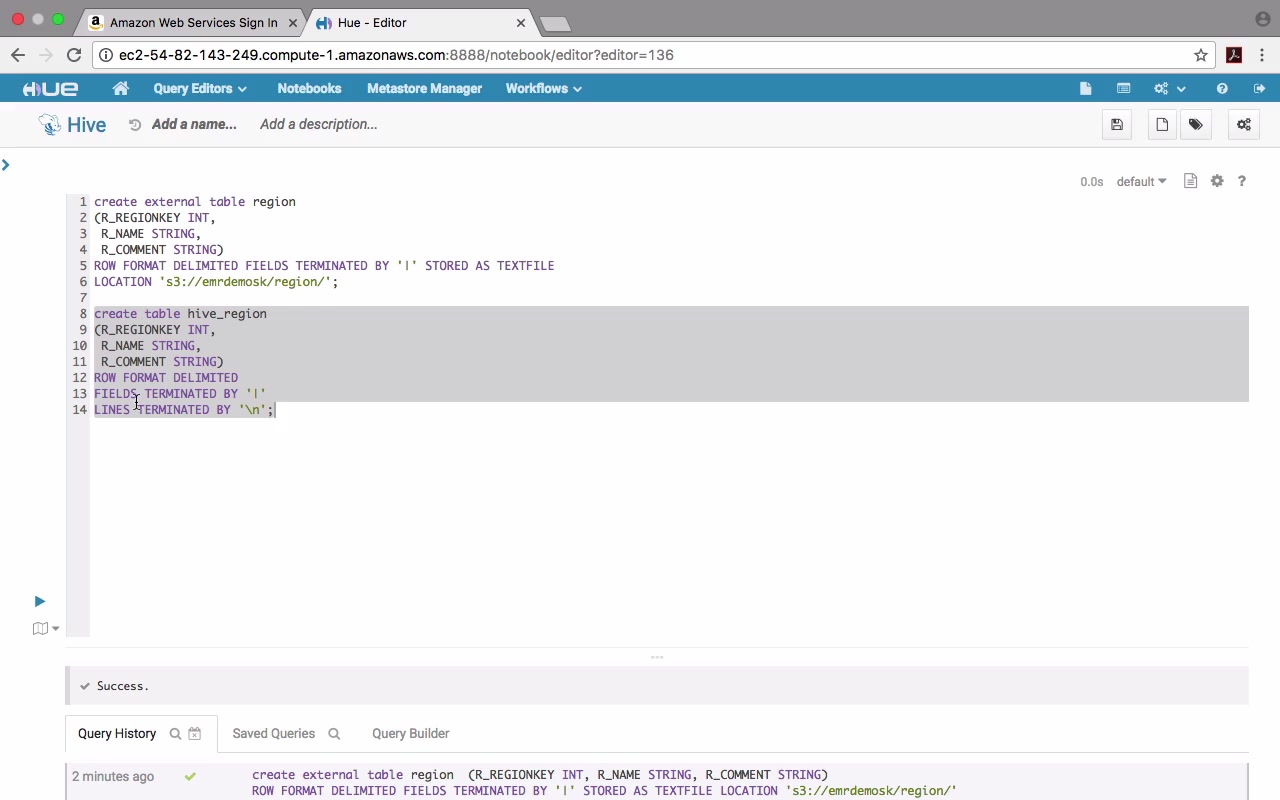Image resolution: width=1280 pixels, height=800 pixels.
Task: Click the Hive editor title
Action: coord(86,125)
